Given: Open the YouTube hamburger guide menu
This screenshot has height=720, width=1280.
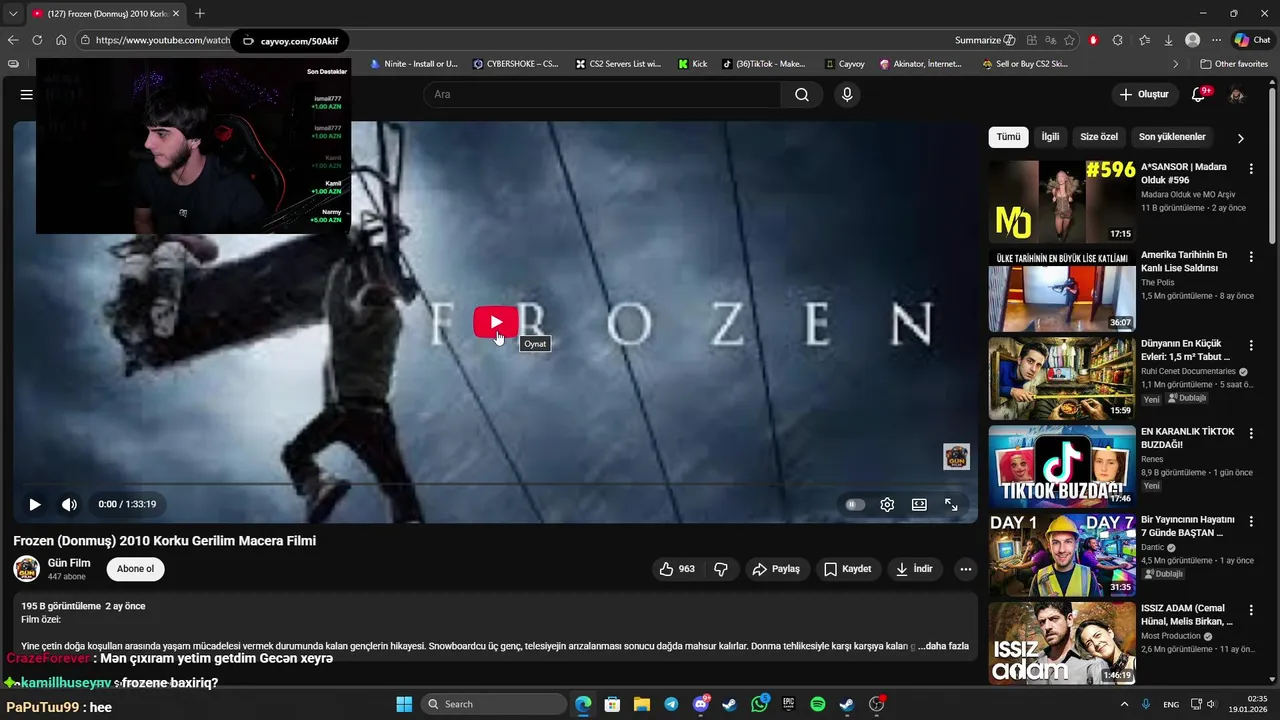Looking at the screenshot, I should coord(27,95).
